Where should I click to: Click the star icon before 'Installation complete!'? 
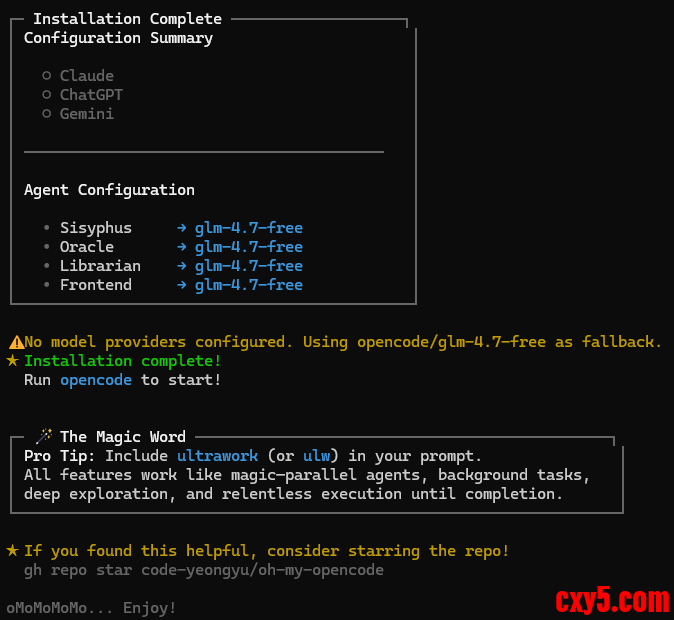[x=12, y=361]
